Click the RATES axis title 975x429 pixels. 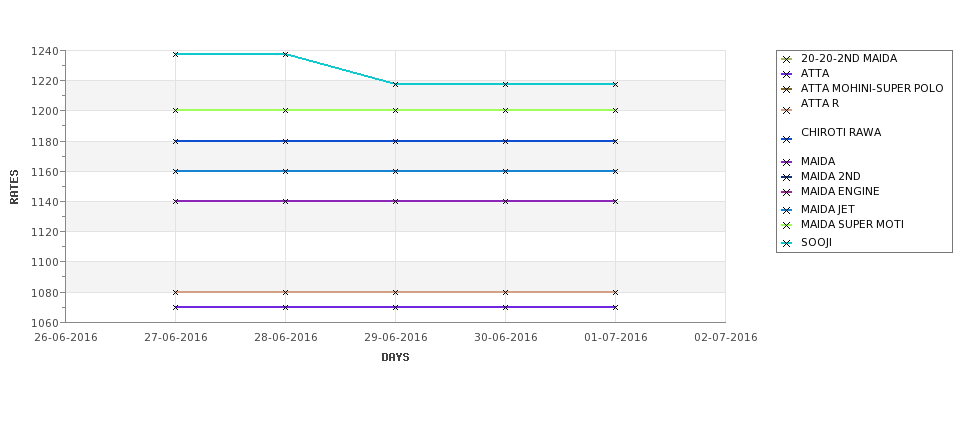coord(14,187)
